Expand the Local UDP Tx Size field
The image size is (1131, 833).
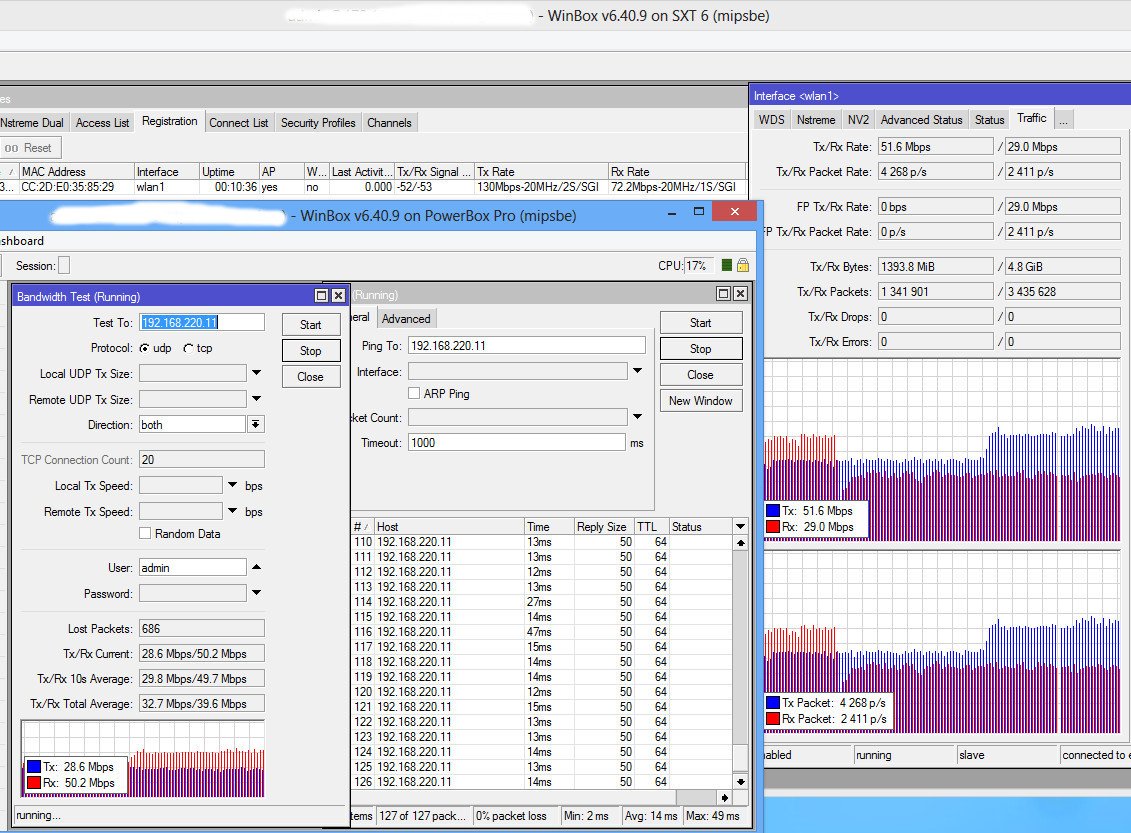(256, 373)
